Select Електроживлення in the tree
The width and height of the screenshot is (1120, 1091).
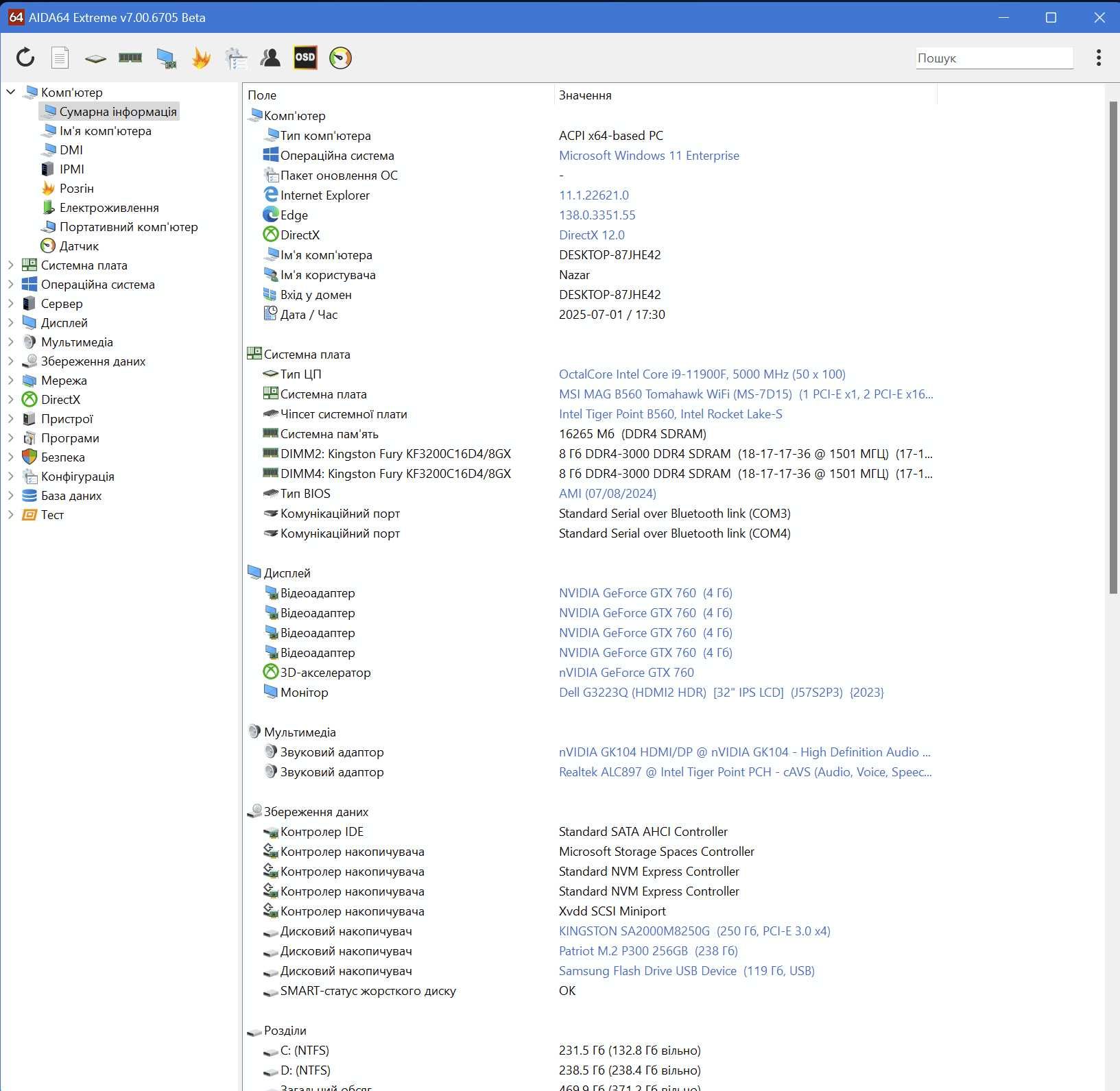(x=109, y=208)
